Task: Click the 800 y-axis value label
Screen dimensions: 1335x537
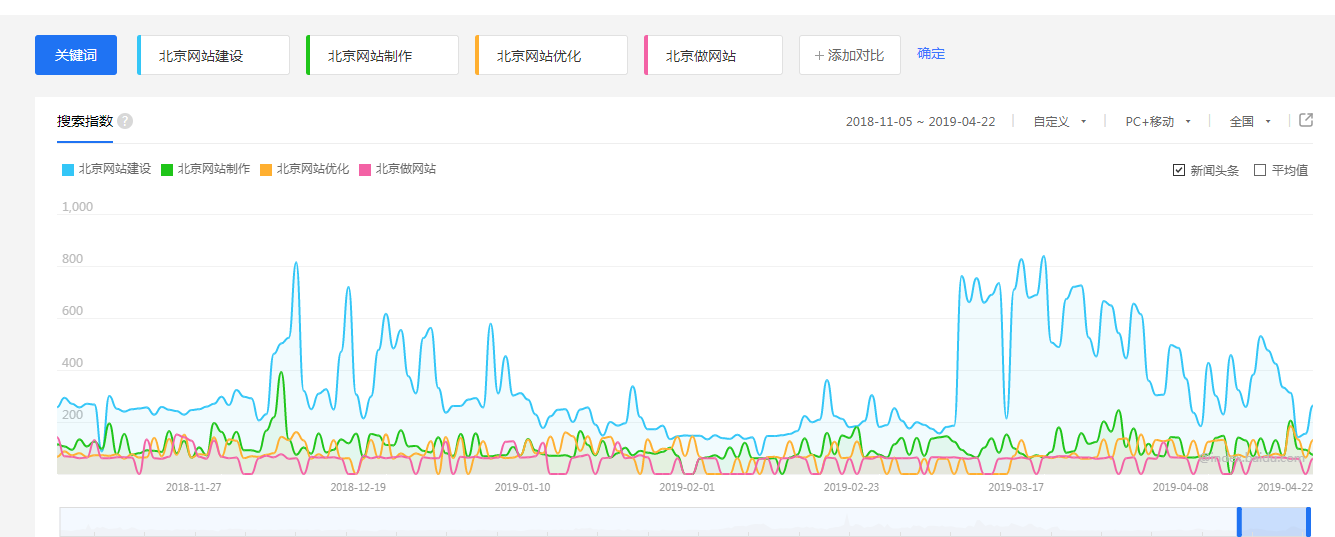Action: point(72,259)
